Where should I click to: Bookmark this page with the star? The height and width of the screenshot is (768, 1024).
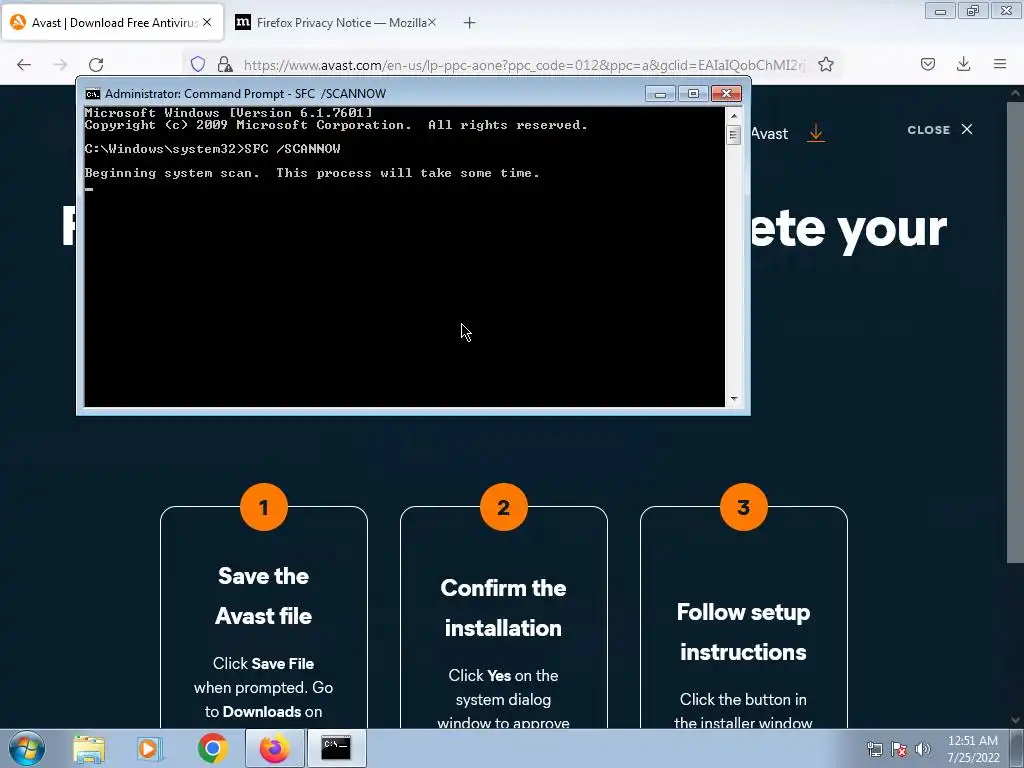click(x=825, y=64)
